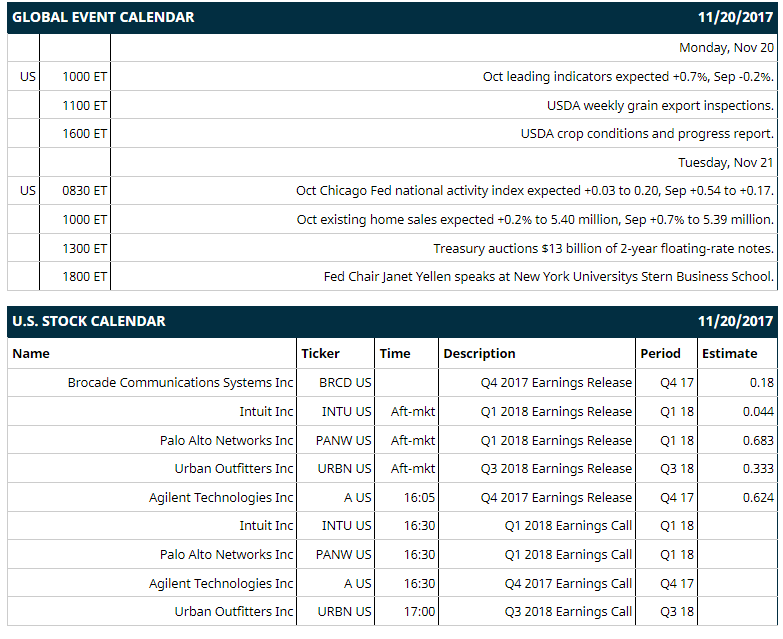Click the USDA weekly grain export inspections entry
This screenshot has height=639, width=783.
[x=660, y=106]
